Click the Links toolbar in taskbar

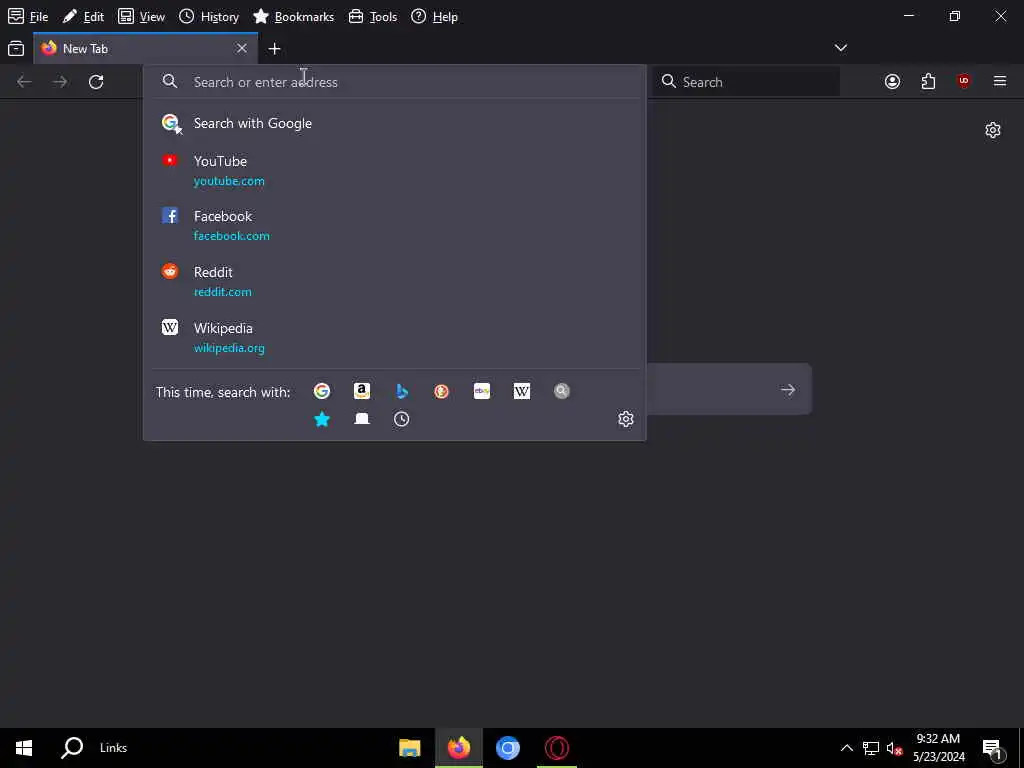click(x=114, y=748)
